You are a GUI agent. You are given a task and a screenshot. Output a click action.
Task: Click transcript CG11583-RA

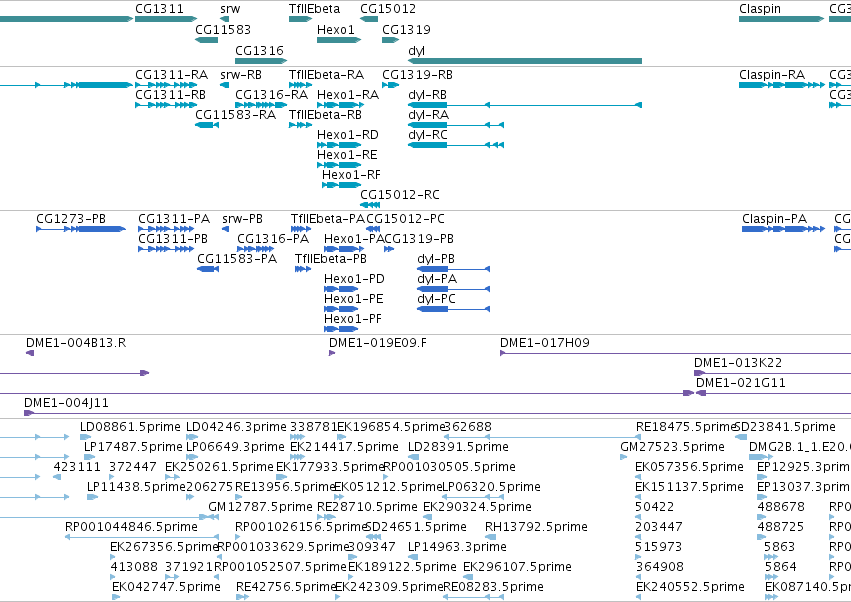pyautogui.click(x=236, y=115)
